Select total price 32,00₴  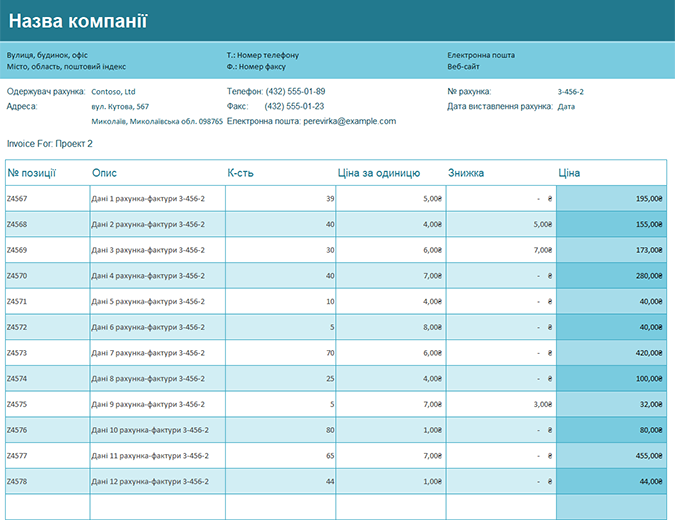pos(611,404)
